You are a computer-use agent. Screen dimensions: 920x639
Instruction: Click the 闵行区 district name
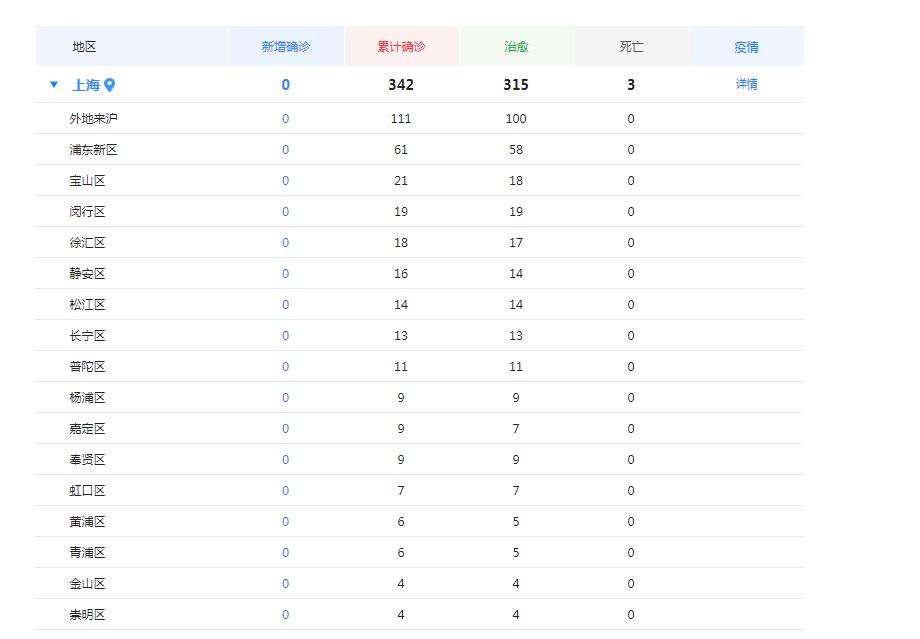(x=87, y=212)
